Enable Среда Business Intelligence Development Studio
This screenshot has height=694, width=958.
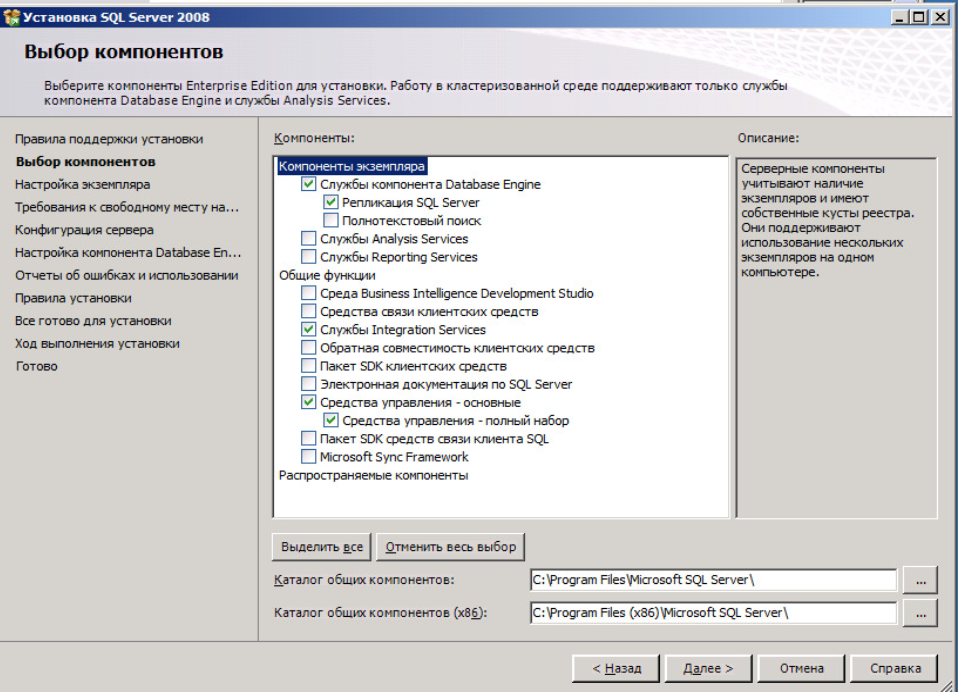[x=309, y=294]
